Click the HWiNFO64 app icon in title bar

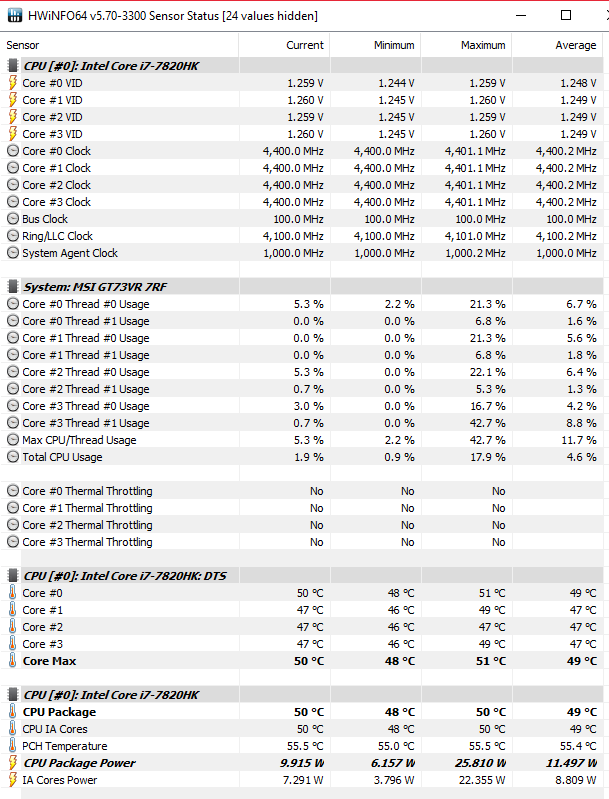14,16
